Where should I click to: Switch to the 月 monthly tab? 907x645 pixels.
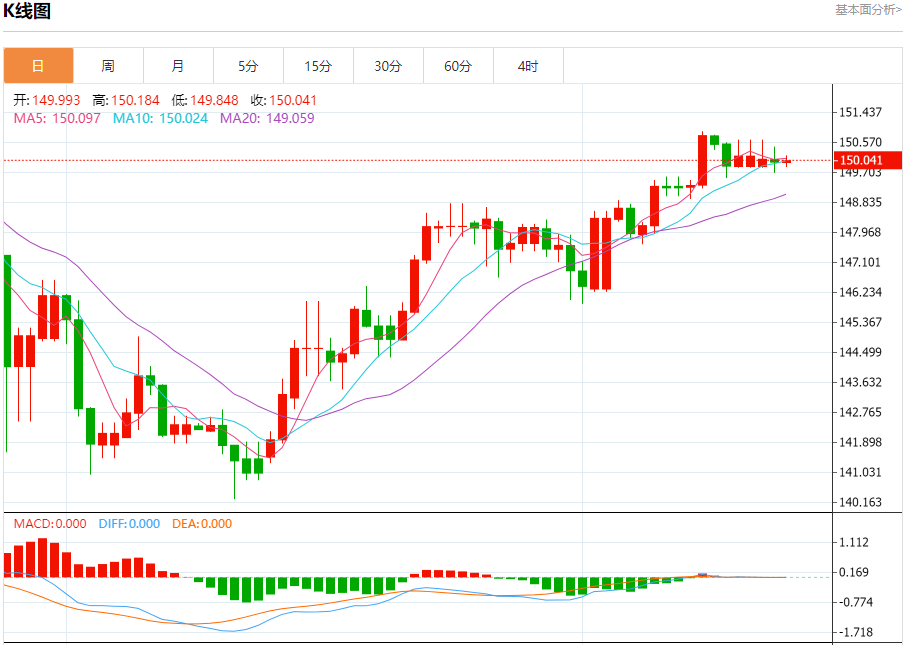(x=178, y=66)
